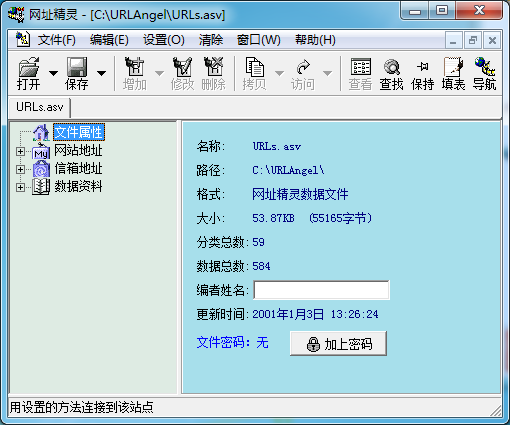The width and height of the screenshot is (510, 425).
Task: Click the 保存 (Save) floppy disk icon
Action: (77, 73)
